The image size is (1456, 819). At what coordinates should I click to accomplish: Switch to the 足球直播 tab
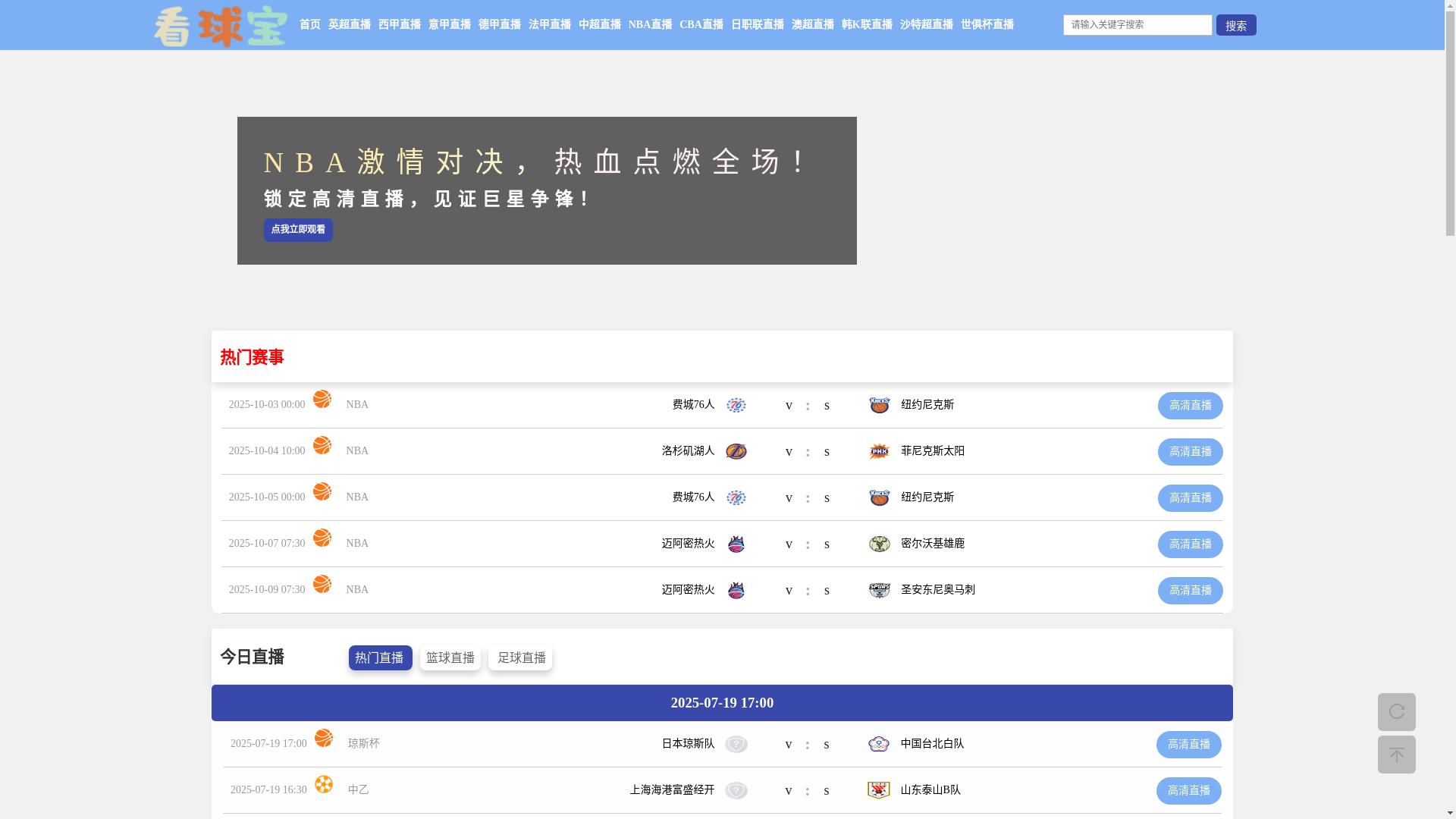tap(520, 658)
